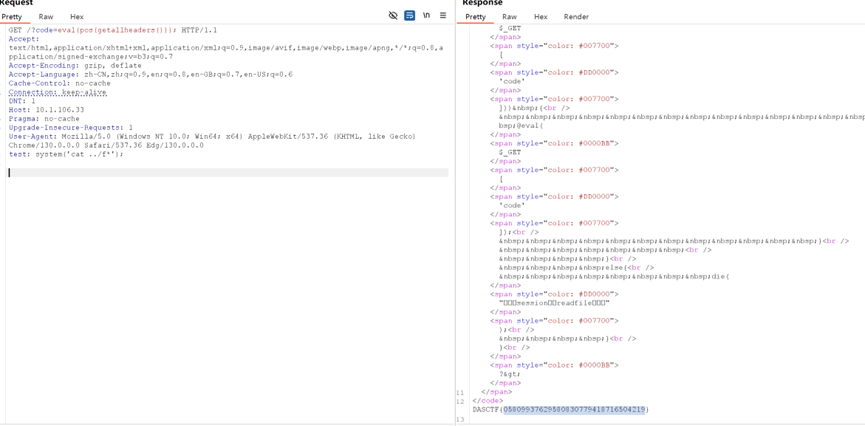Click the GET /?code=eval request line
Viewport: 865px width, 426px height.
pos(113,30)
